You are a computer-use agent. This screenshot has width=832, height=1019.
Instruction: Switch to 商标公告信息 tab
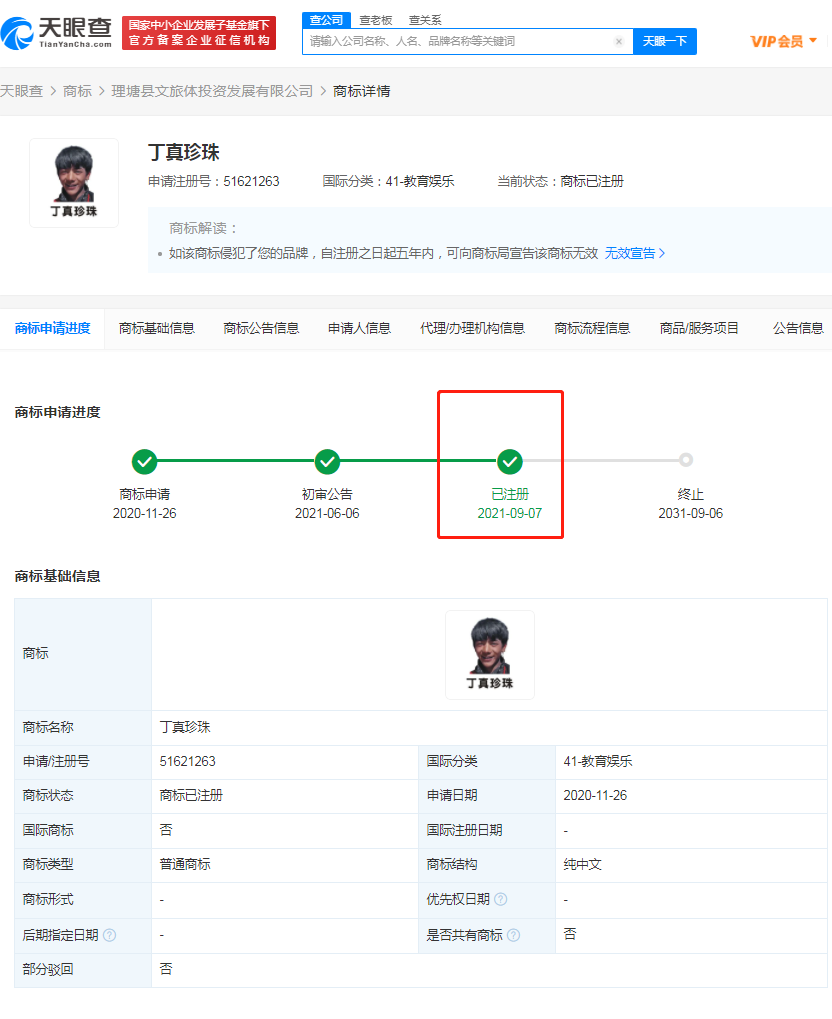coord(261,328)
